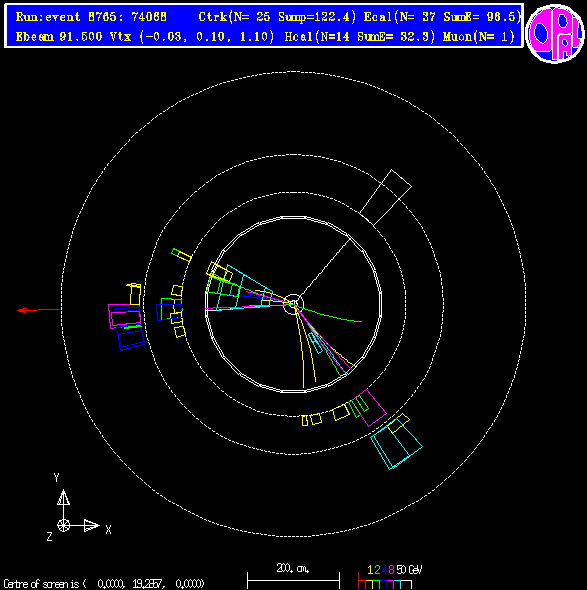Select the white muon chamber box
Image resolution: width=587 pixels, height=590 pixels.
tap(386, 198)
